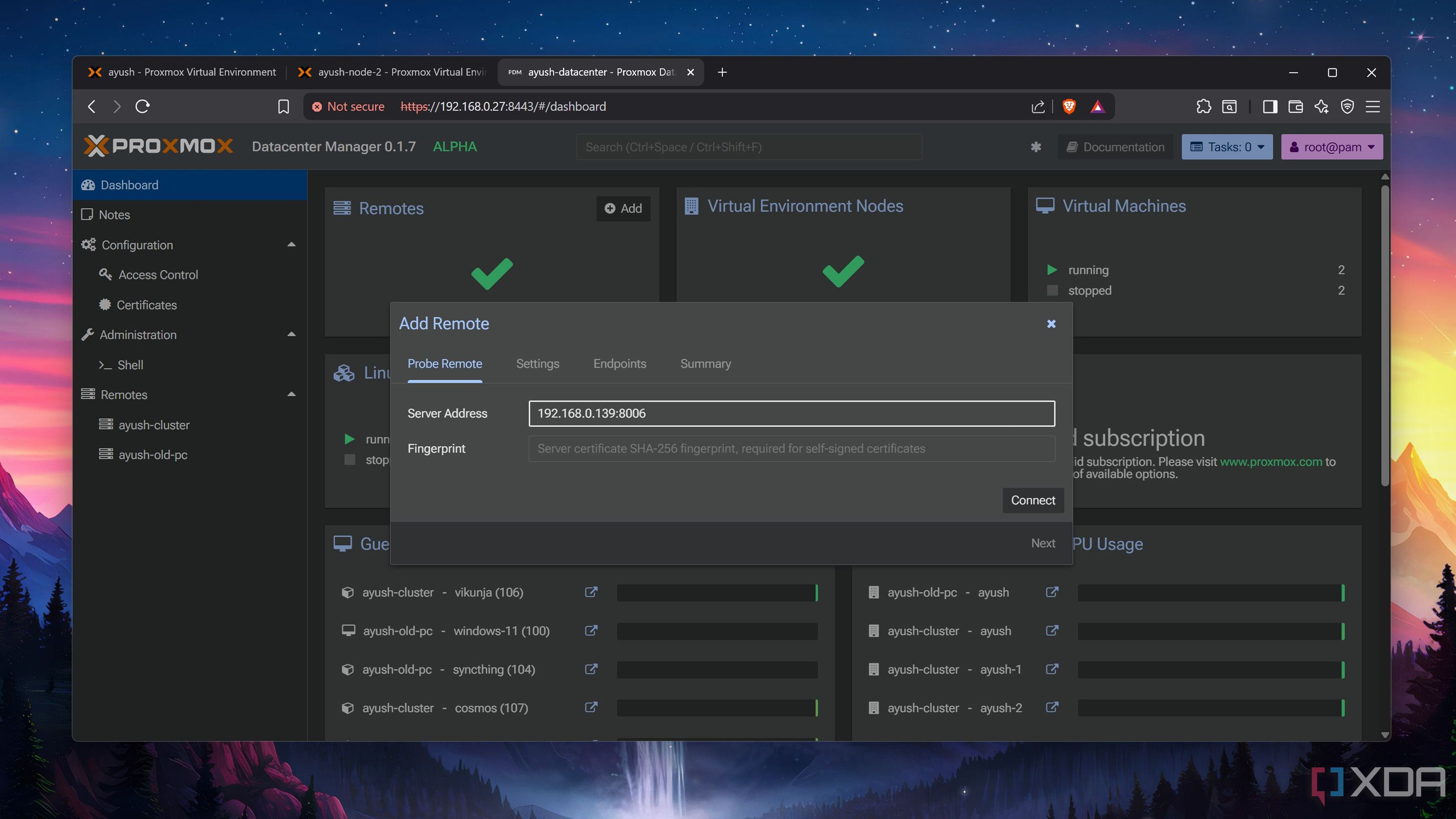Click stopped entry in Virtual Machines

[1196, 290]
